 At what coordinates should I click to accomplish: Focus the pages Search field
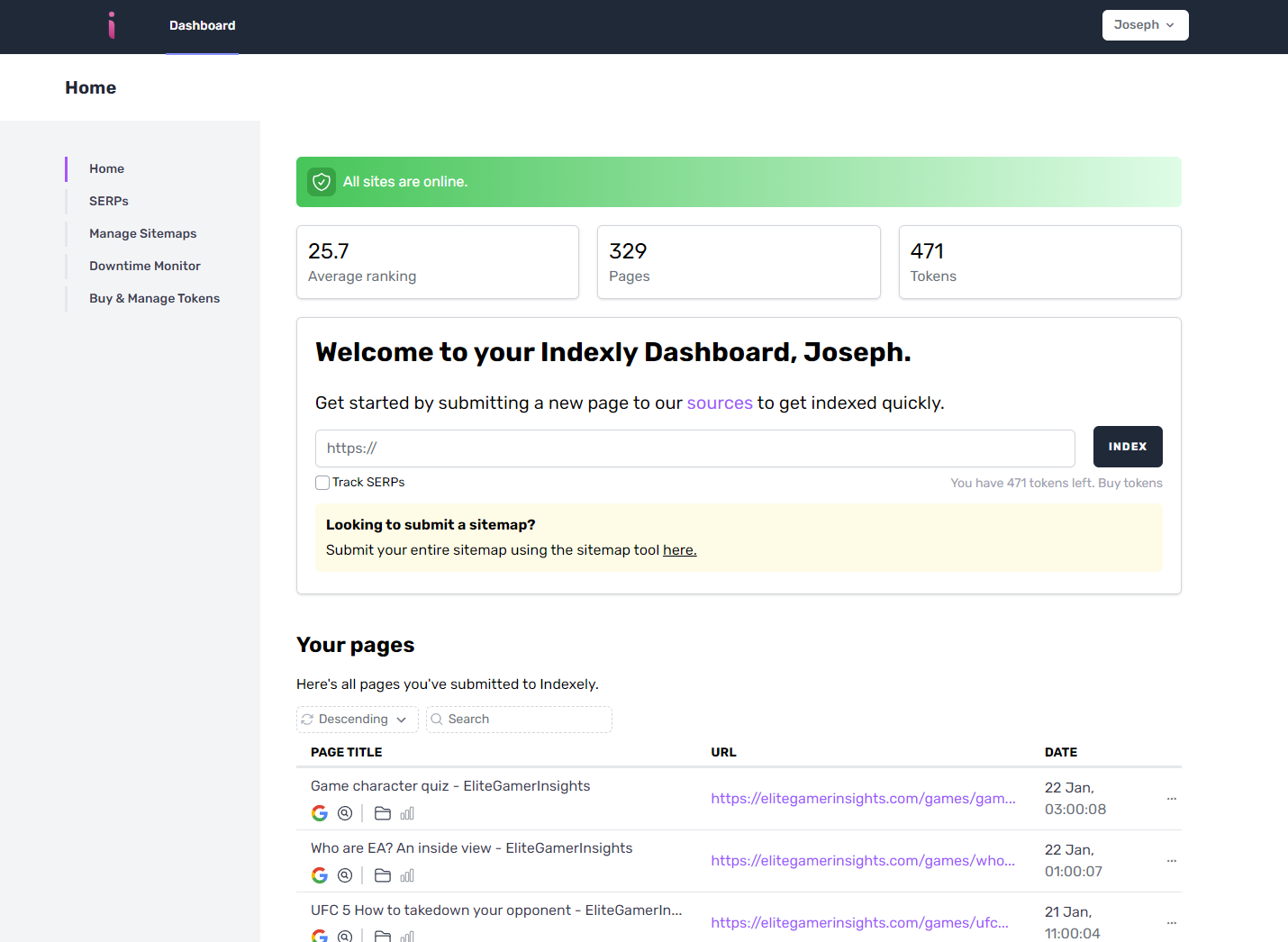pos(520,720)
